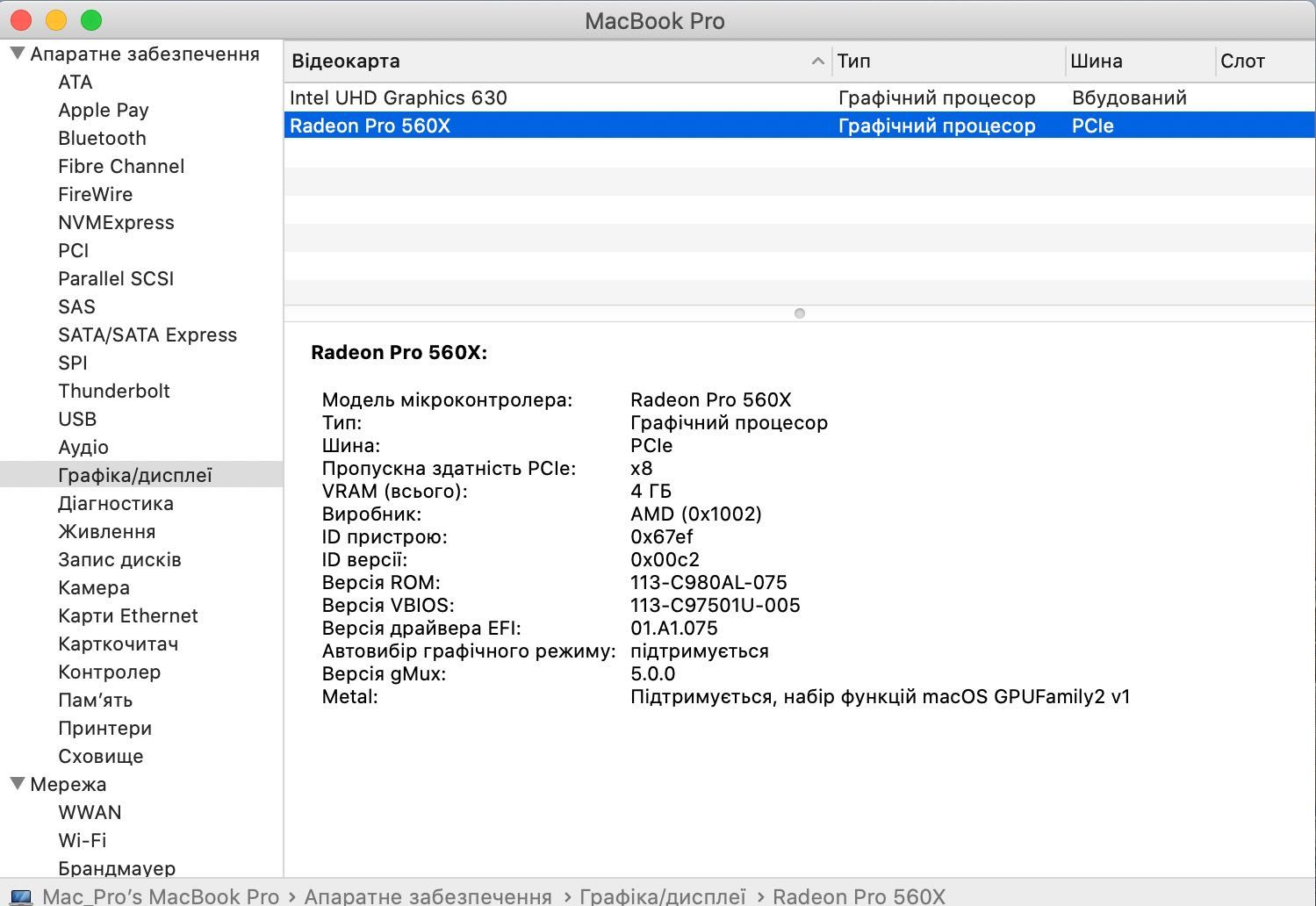Select Bluetooth in the sidebar
This screenshot has height=906, width=1316.
[x=102, y=138]
